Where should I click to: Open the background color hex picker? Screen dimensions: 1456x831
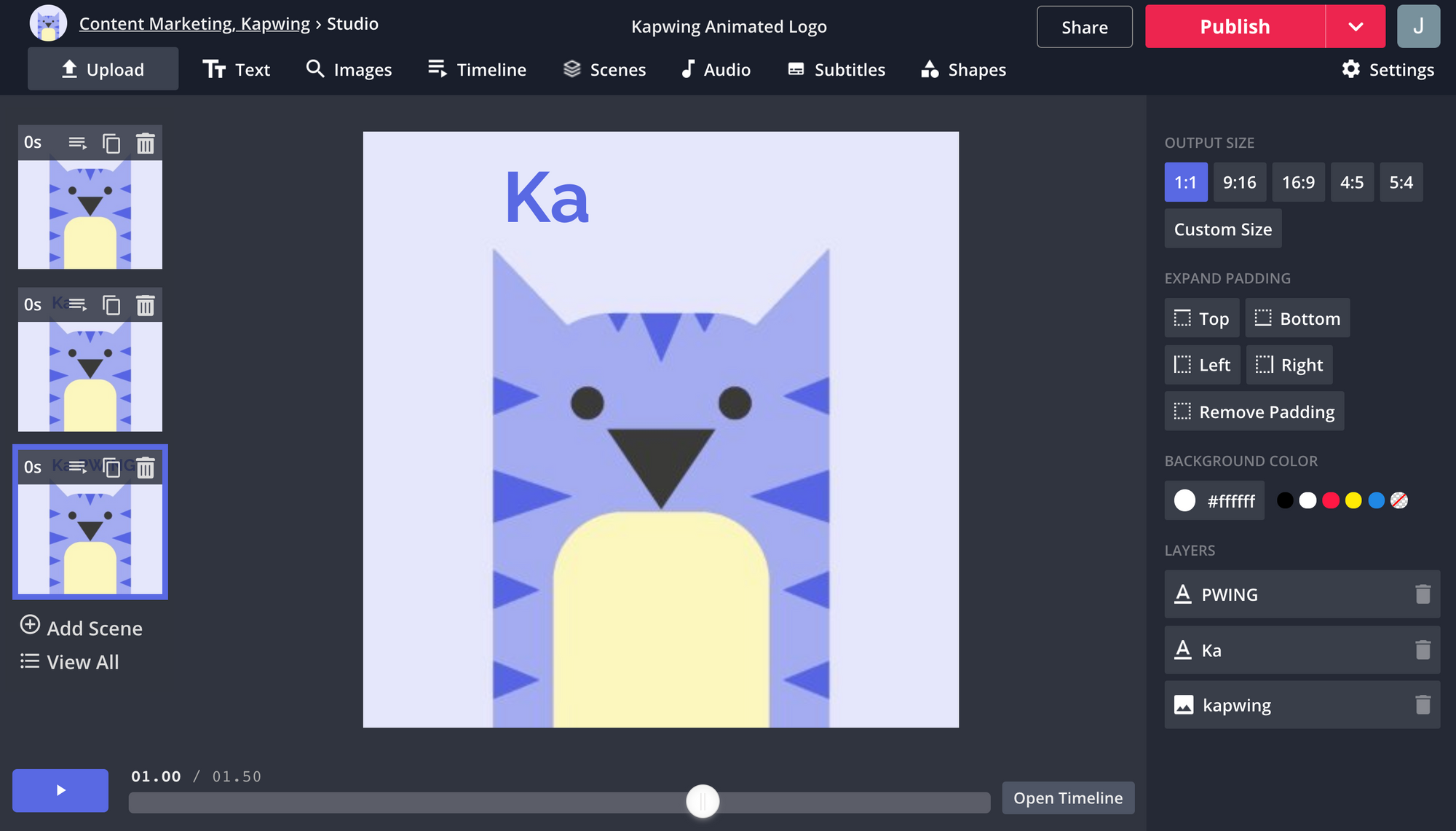pos(1214,500)
